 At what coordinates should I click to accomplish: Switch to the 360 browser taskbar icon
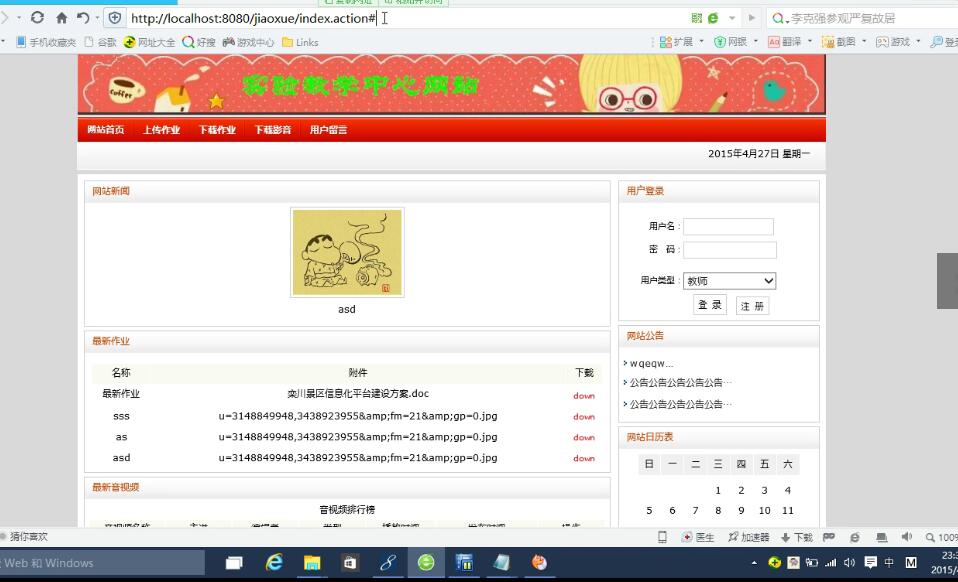[426, 562]
